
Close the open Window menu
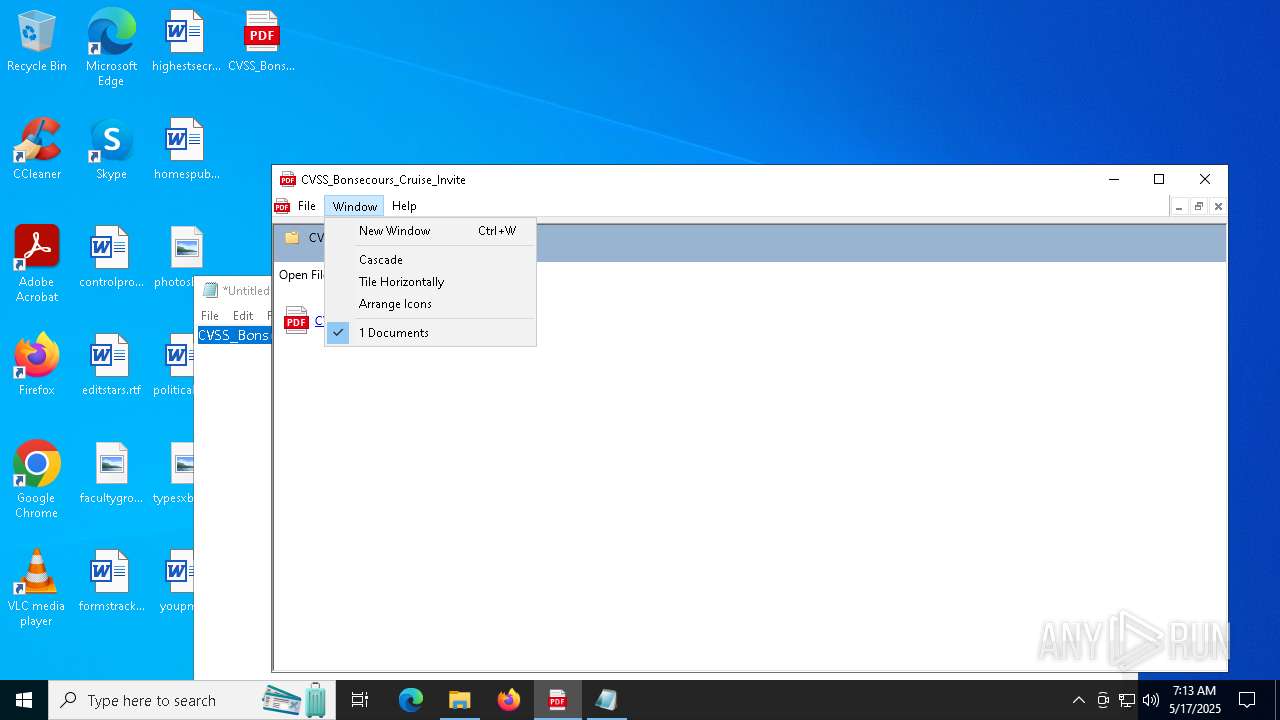355,206
